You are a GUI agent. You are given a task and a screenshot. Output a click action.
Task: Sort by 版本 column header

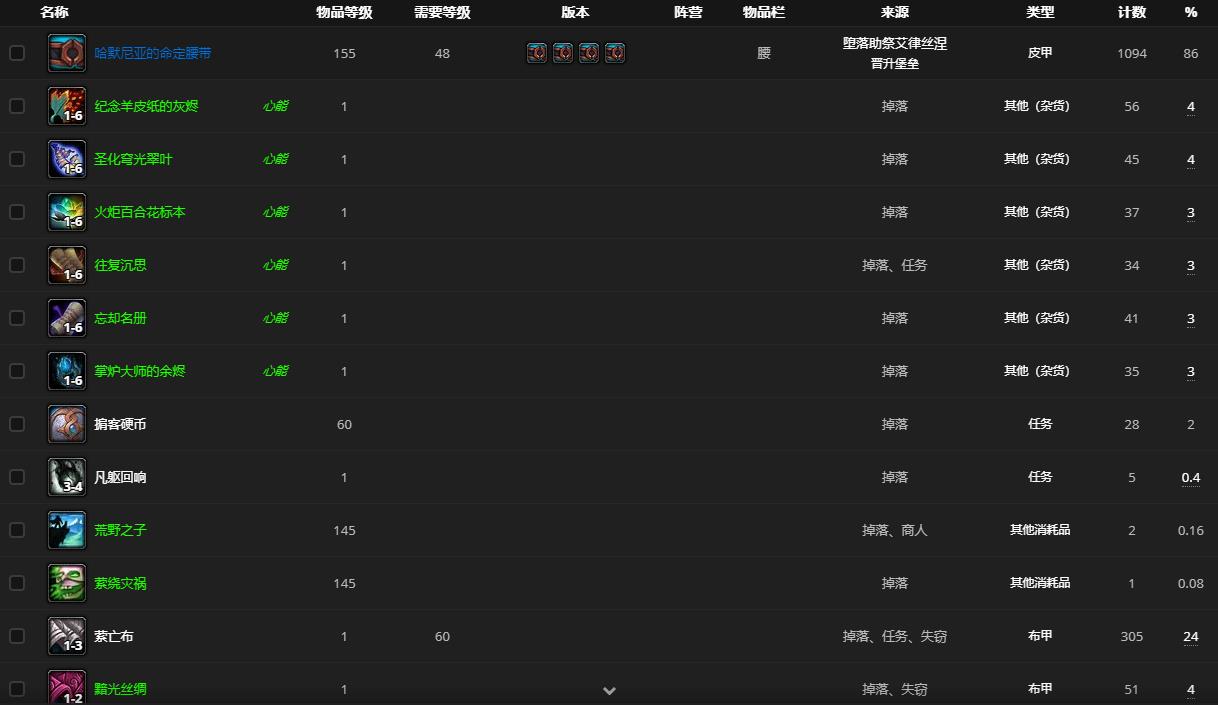pos(575,12)
